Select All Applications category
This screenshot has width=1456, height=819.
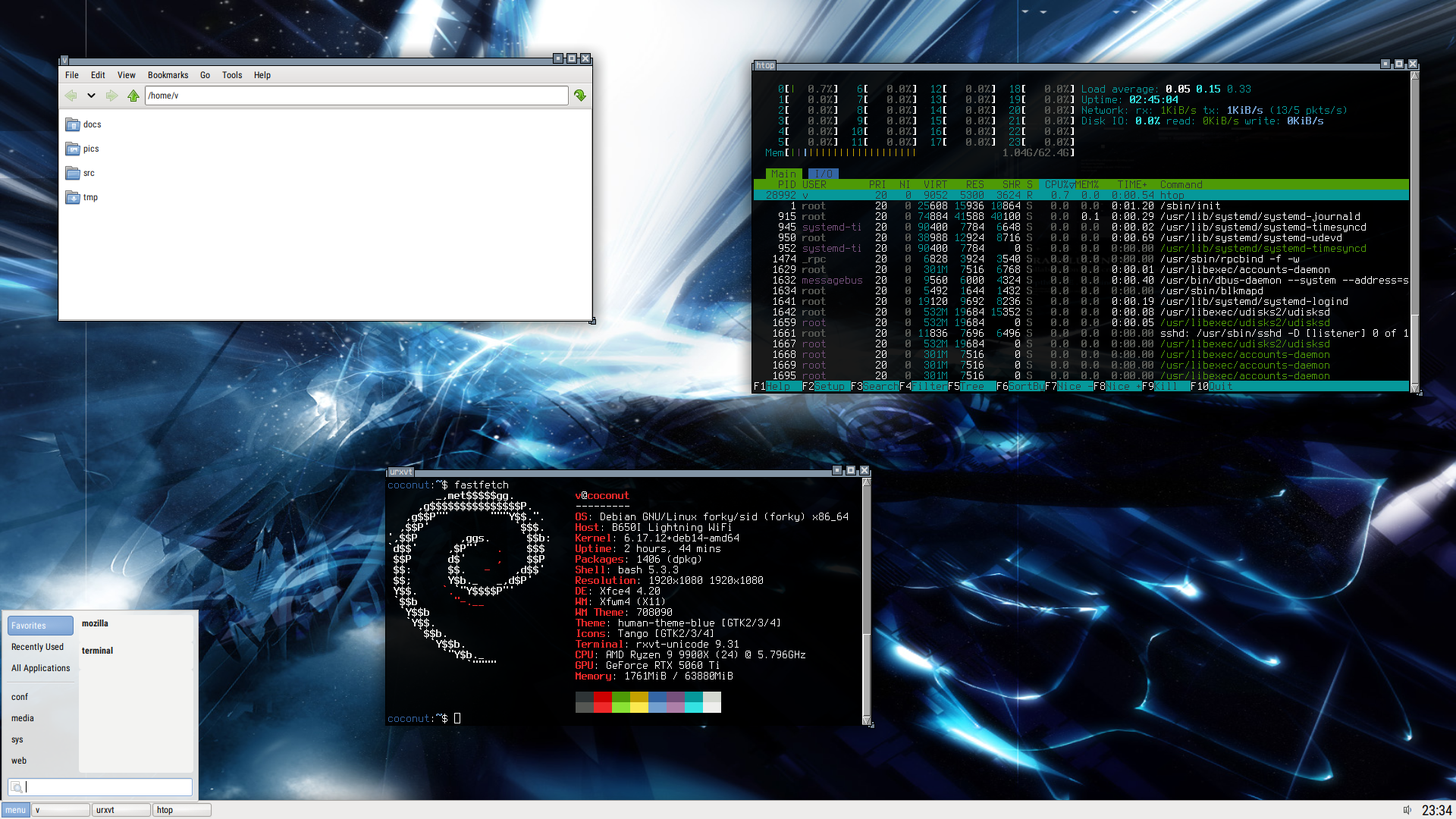pos(40,668)
